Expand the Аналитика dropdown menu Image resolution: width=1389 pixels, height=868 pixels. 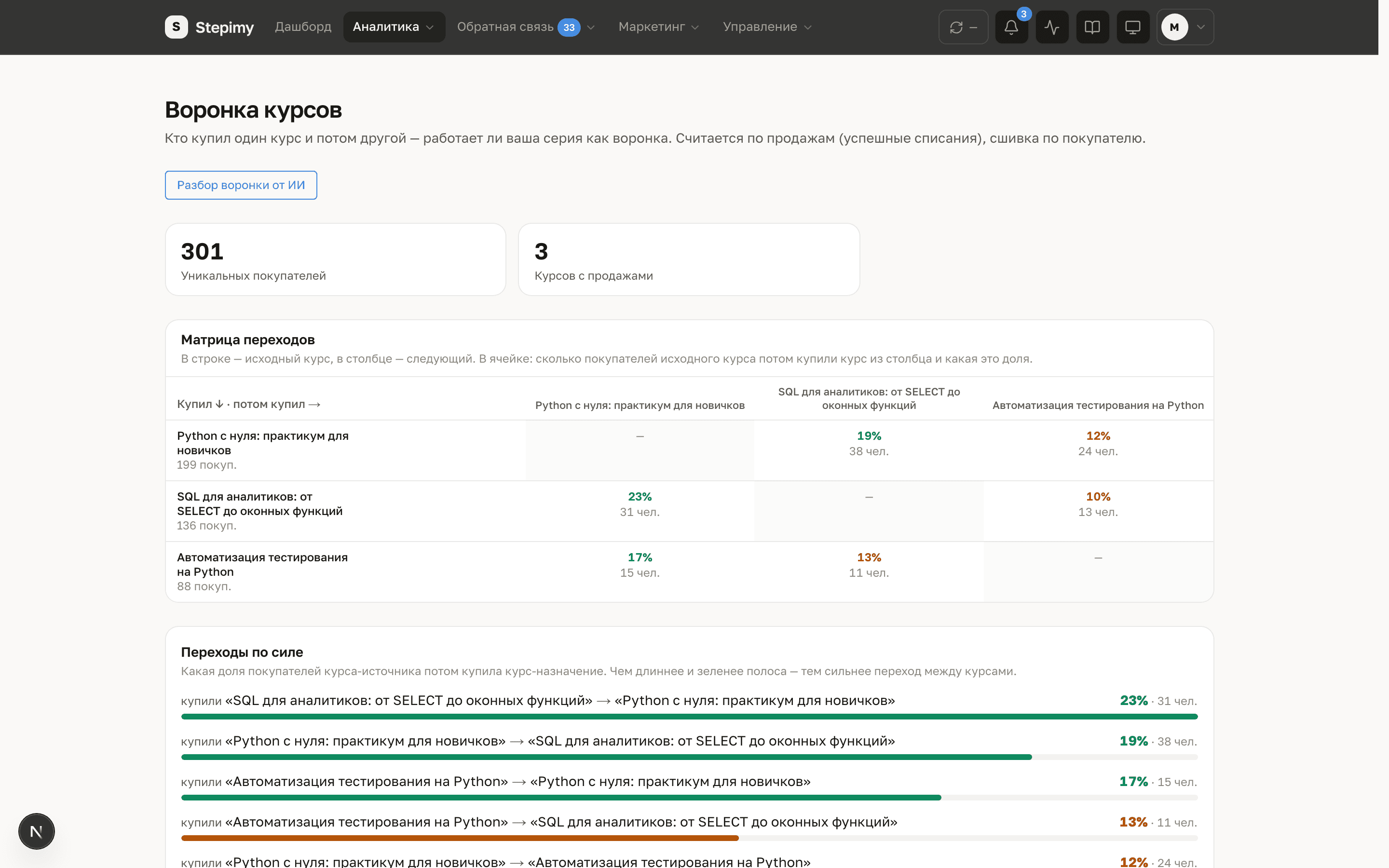(394, 27)
